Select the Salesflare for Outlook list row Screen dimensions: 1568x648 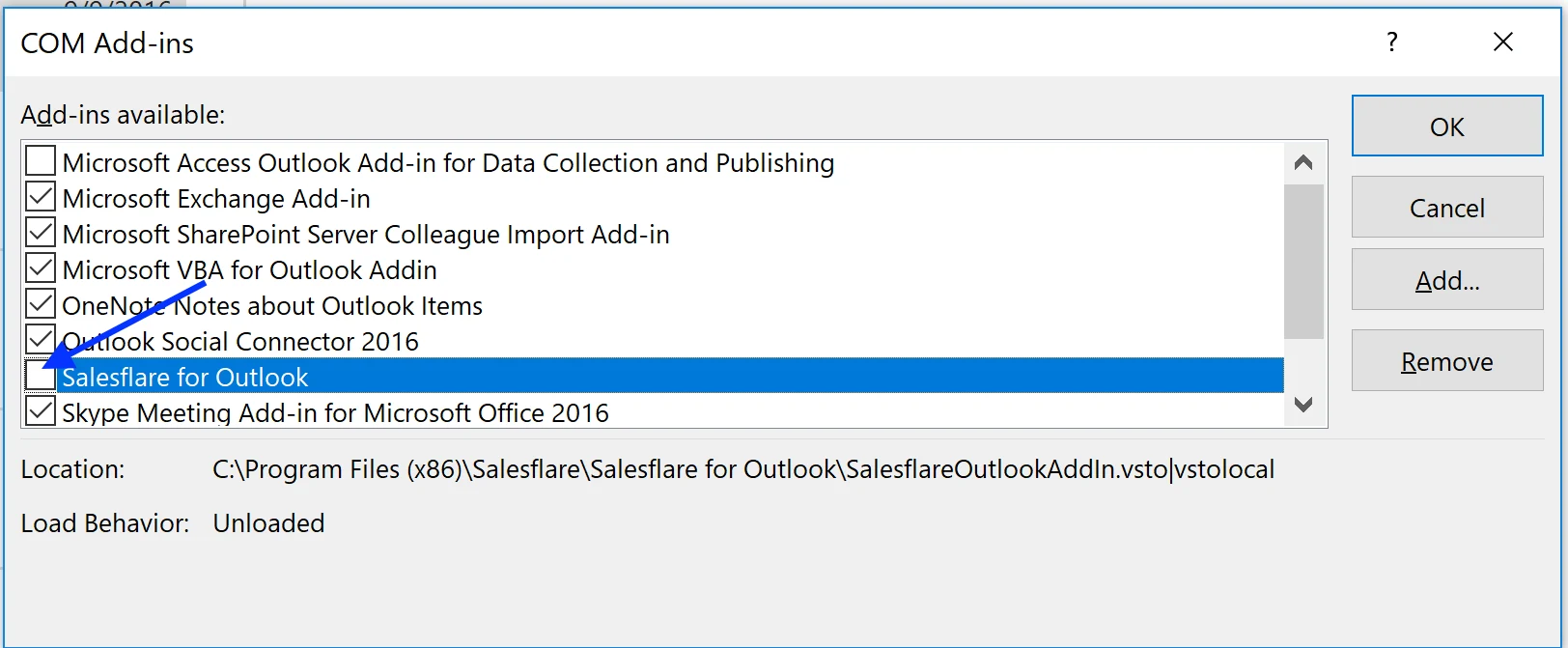654,377
